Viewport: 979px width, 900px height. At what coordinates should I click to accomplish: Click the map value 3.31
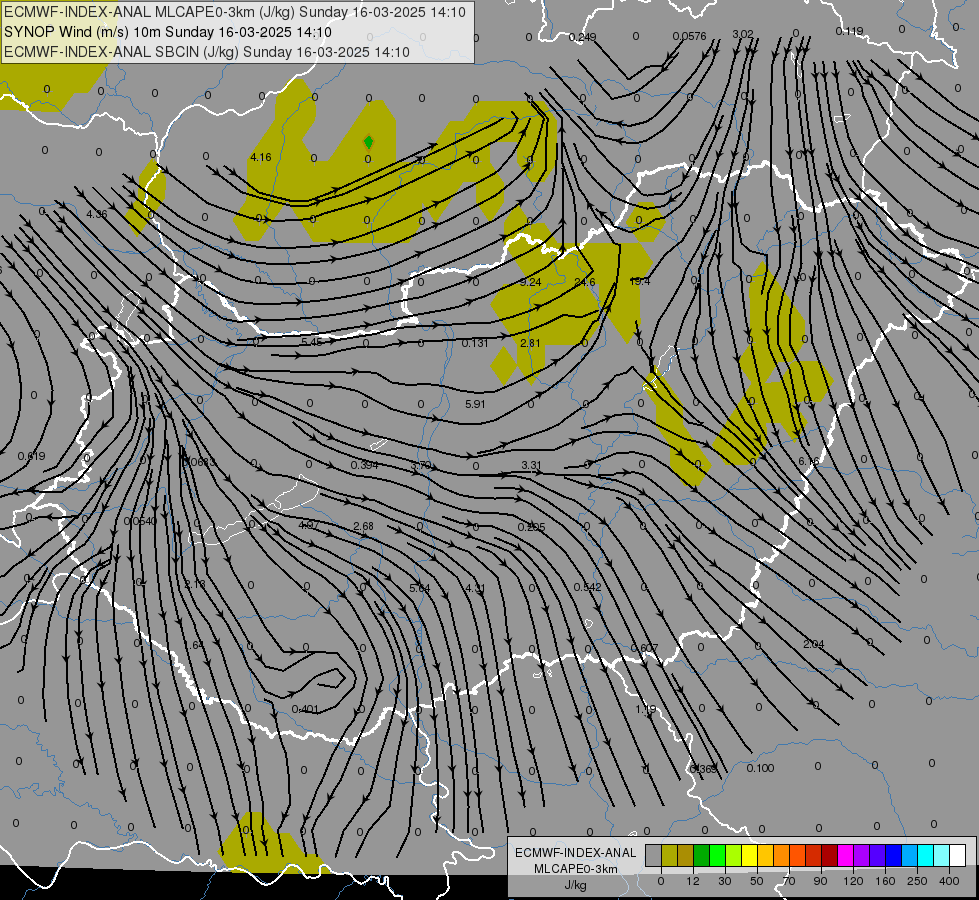pyautogui.click(x=531, y=465)
